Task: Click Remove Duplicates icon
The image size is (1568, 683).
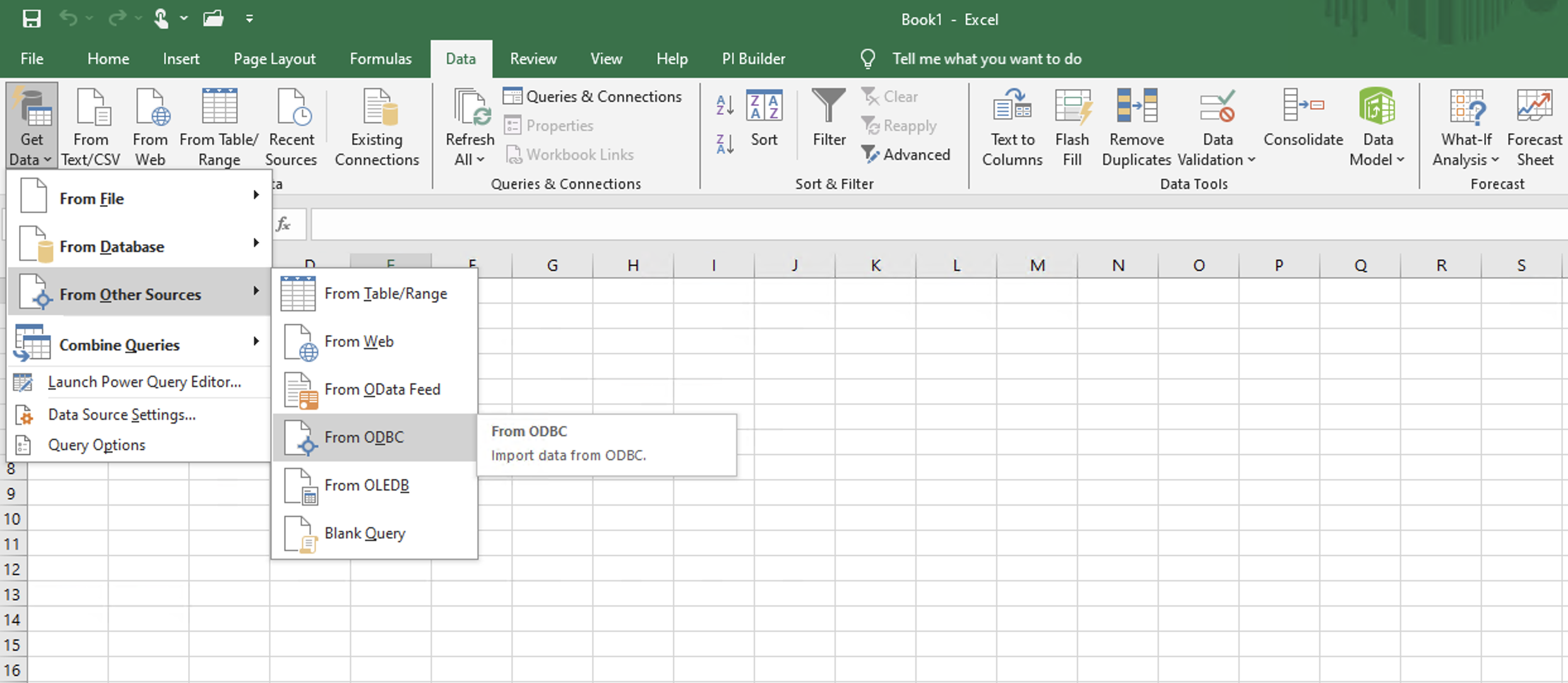Action: coord(1136,124)
